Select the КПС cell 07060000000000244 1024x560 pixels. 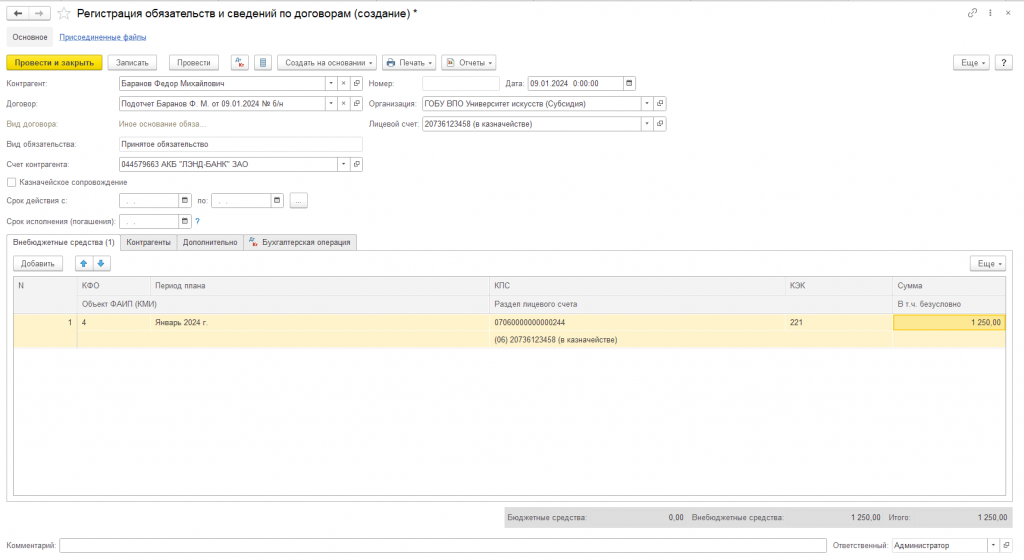(637, 322)
